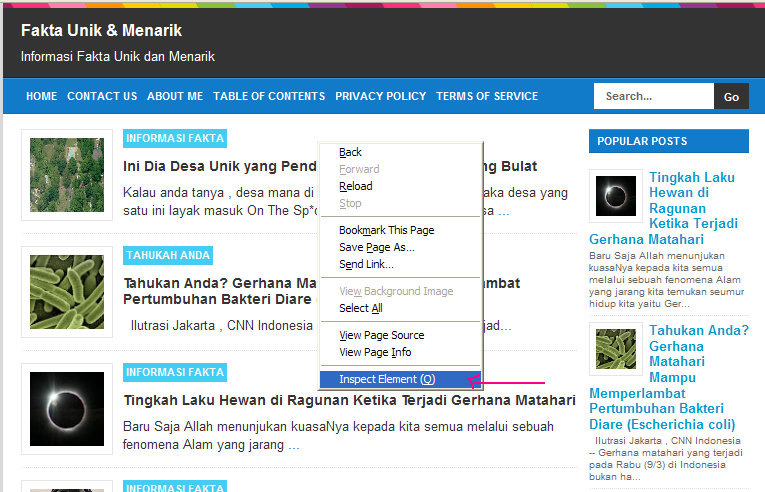This screenshot has width=765, height=492.
Task: Click the Search... input field
Action: (x=654, y=96)
